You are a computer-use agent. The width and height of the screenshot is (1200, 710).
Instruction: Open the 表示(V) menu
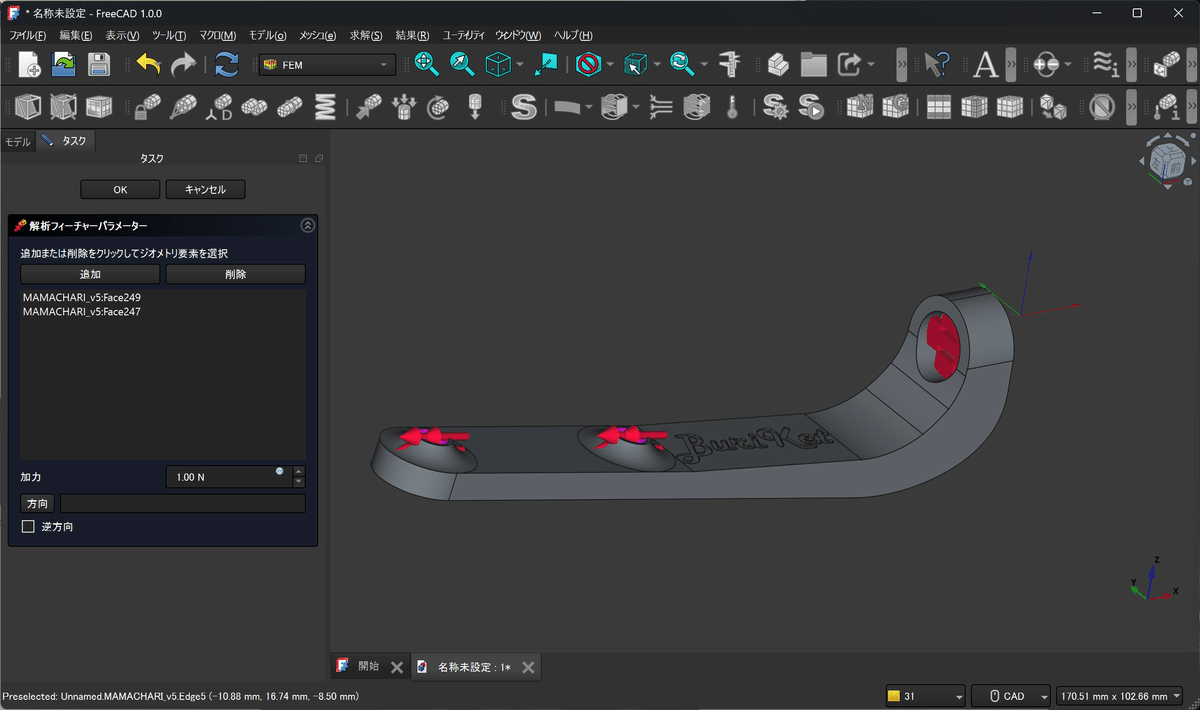coord(122,36)
